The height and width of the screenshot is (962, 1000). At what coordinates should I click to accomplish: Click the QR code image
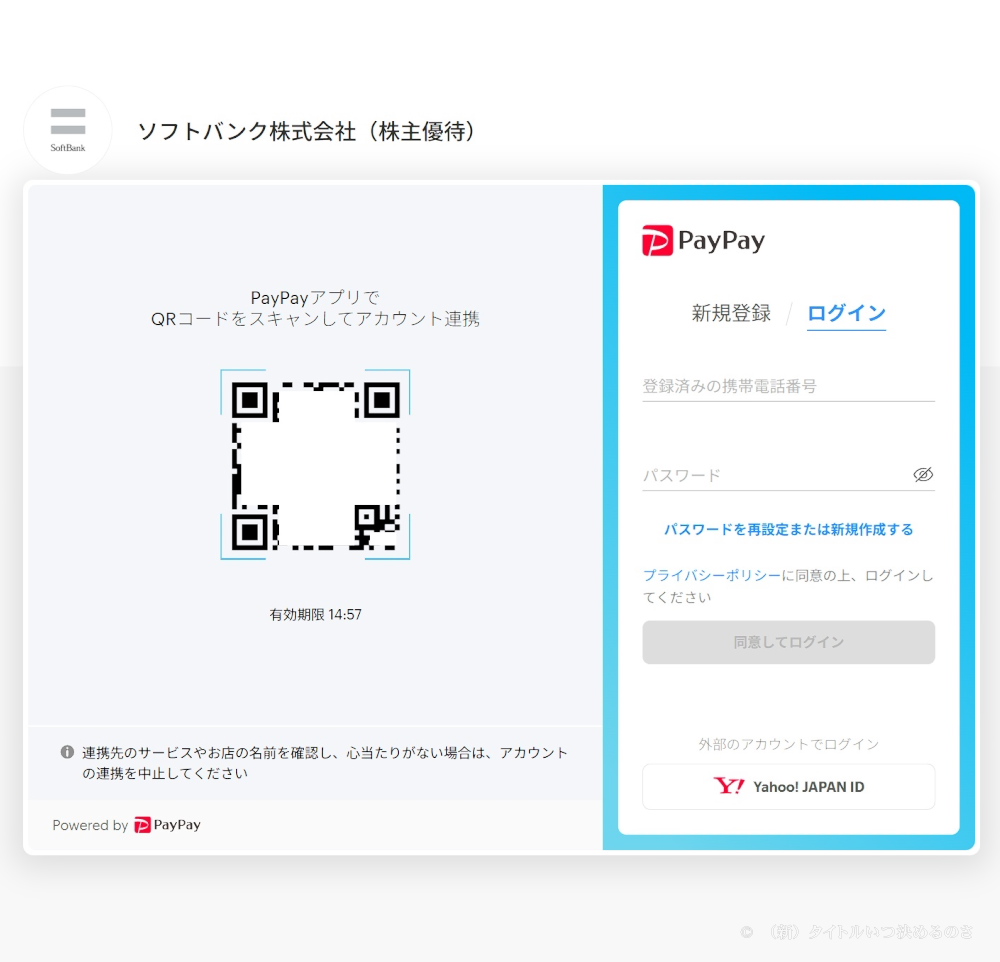tap(315, 464)
